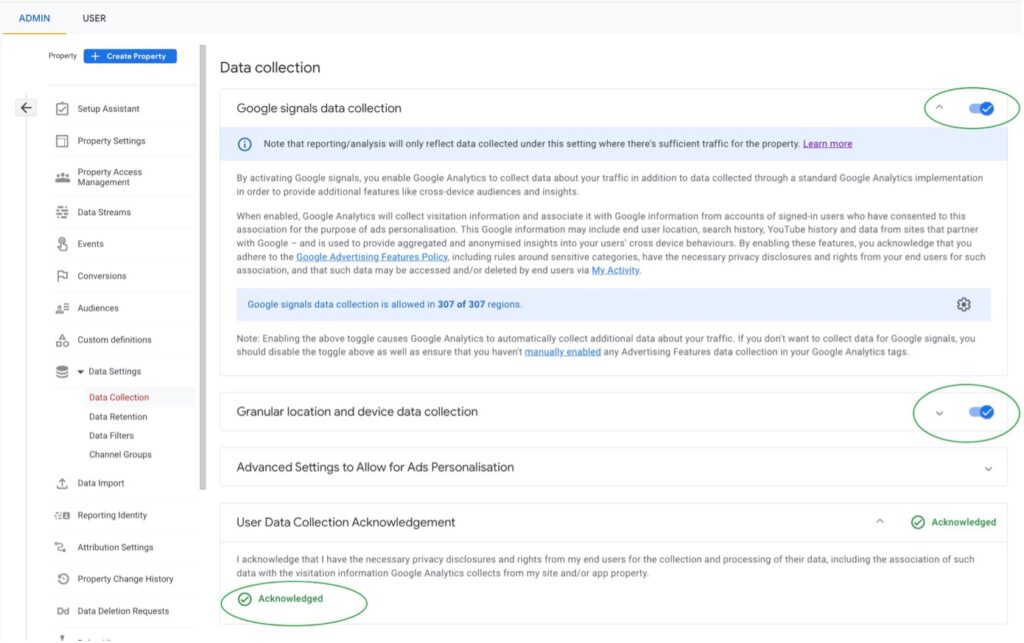Collapse the Google signals data collection section
The image size is (1024, 643).
point(939,108)
